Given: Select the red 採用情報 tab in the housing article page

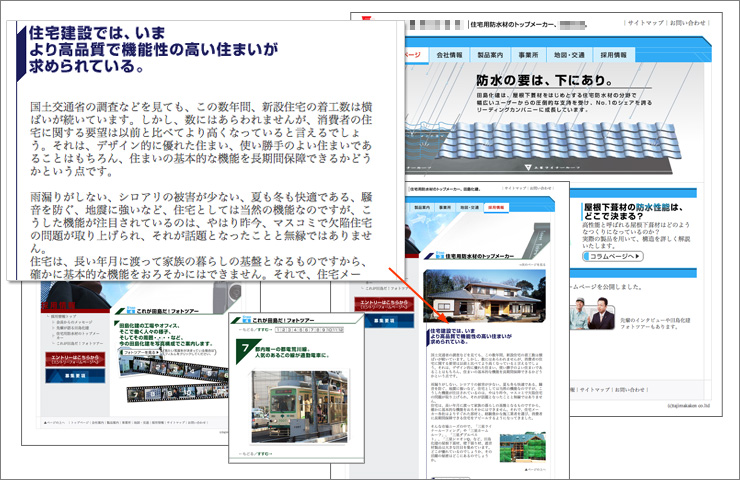Looking at the screenshot, I should [496, 207].
